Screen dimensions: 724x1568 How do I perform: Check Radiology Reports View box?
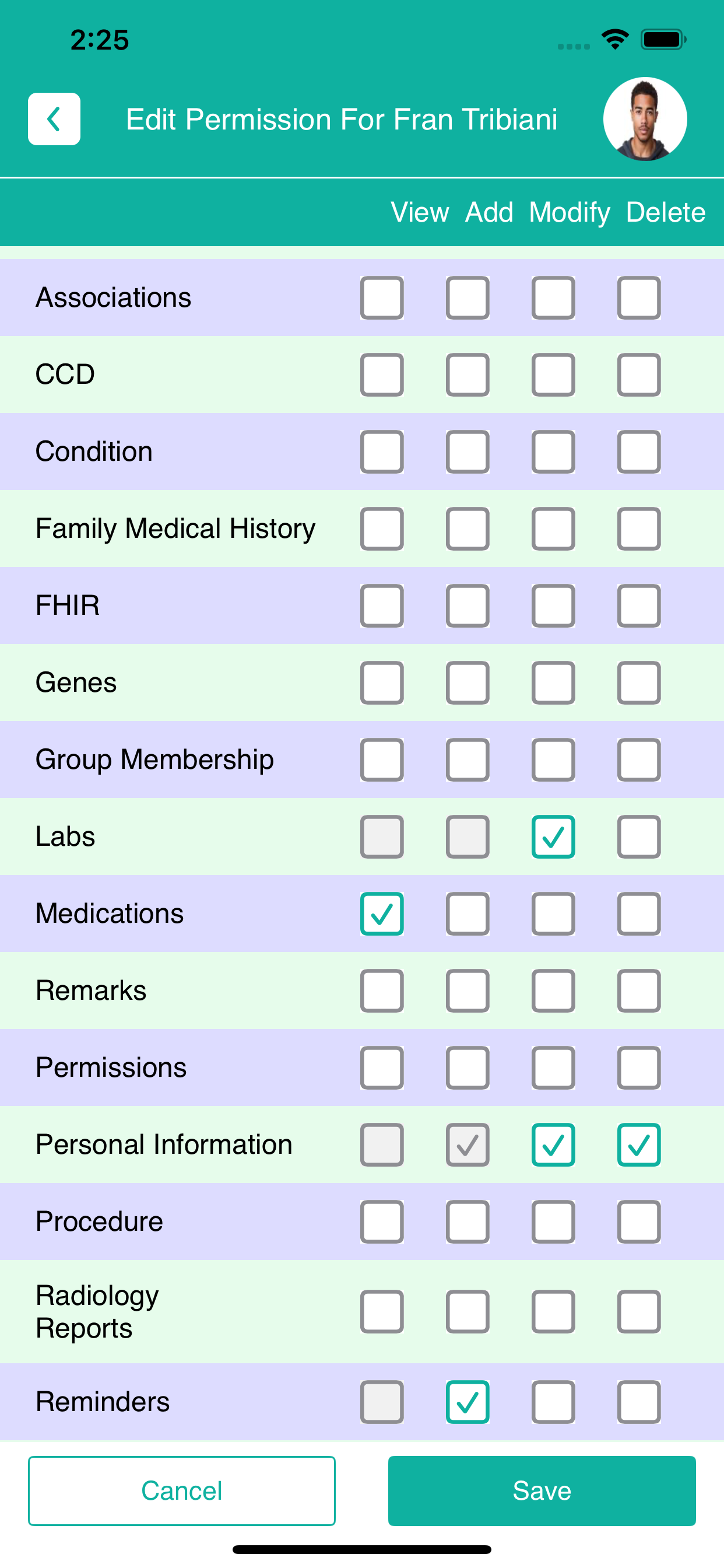382,1311
